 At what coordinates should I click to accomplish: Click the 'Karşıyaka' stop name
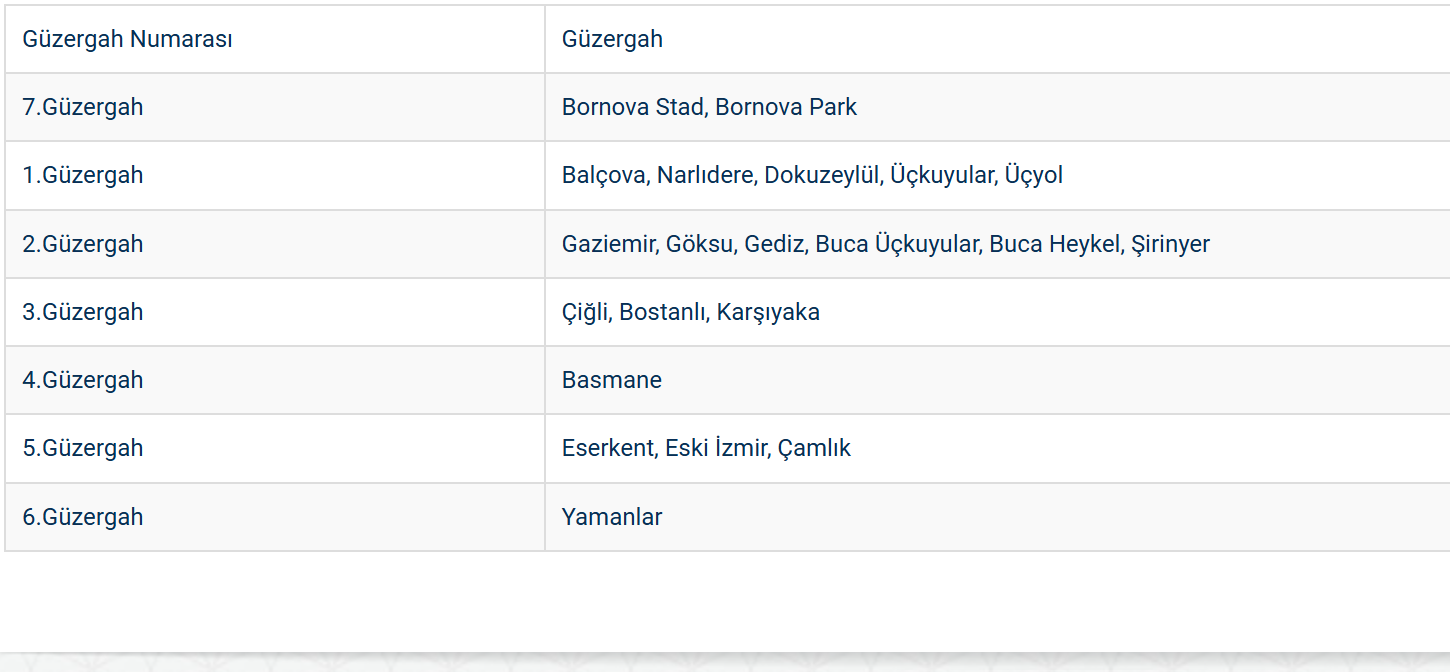point(768,312)
